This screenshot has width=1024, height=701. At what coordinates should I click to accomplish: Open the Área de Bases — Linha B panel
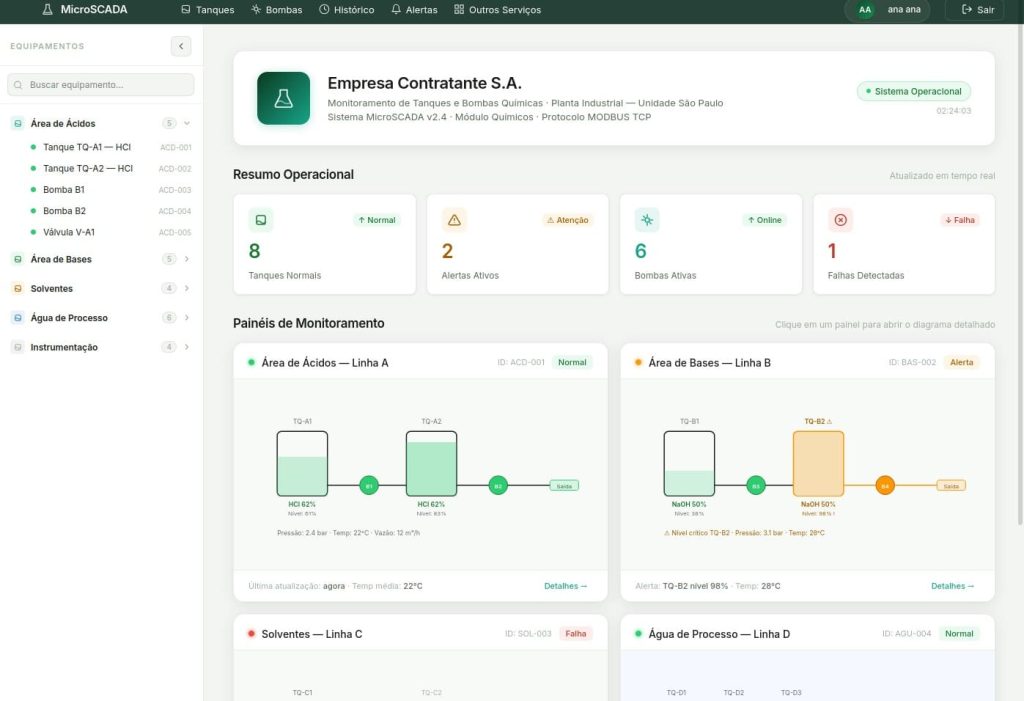tap(807, 472)
